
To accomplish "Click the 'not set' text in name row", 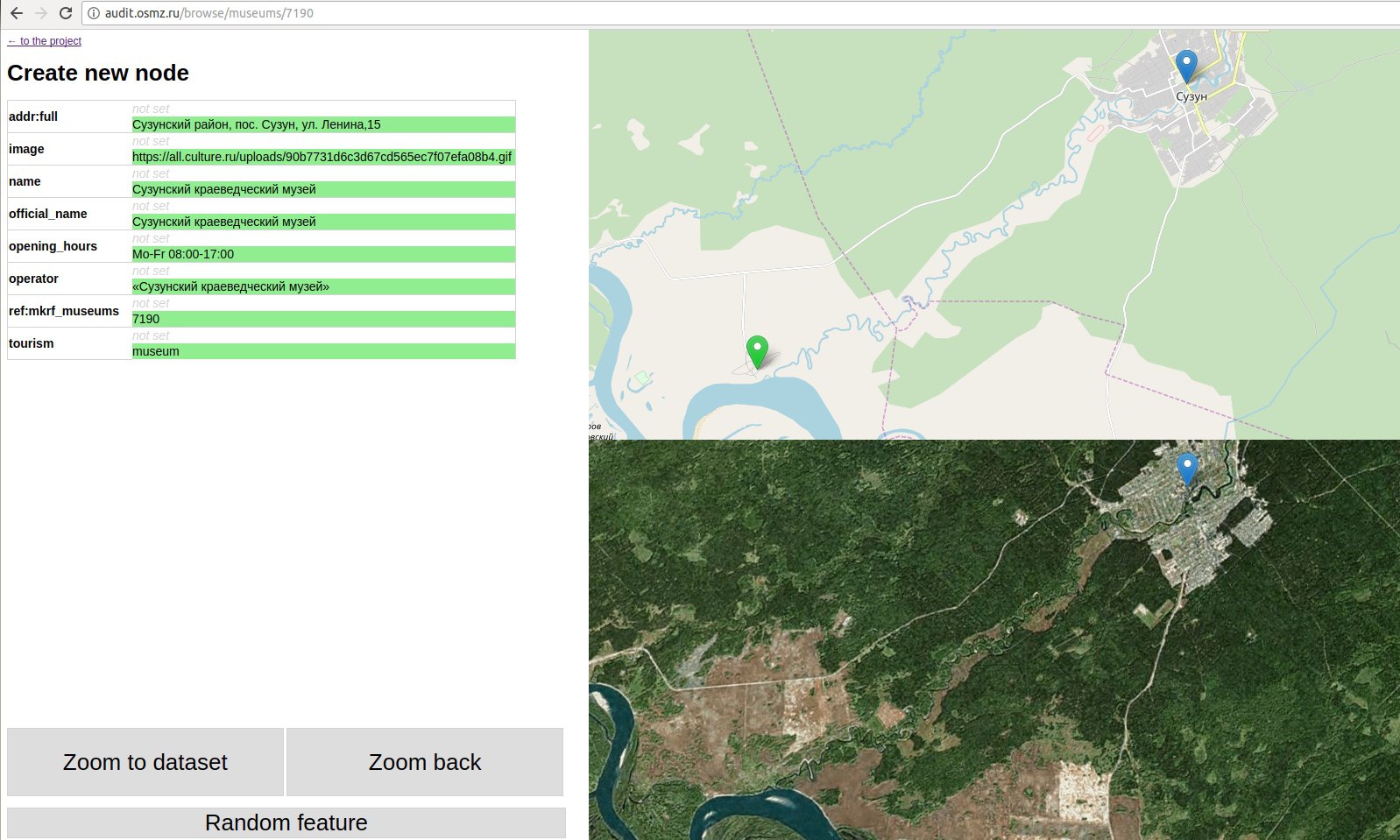I will point(151,173).
